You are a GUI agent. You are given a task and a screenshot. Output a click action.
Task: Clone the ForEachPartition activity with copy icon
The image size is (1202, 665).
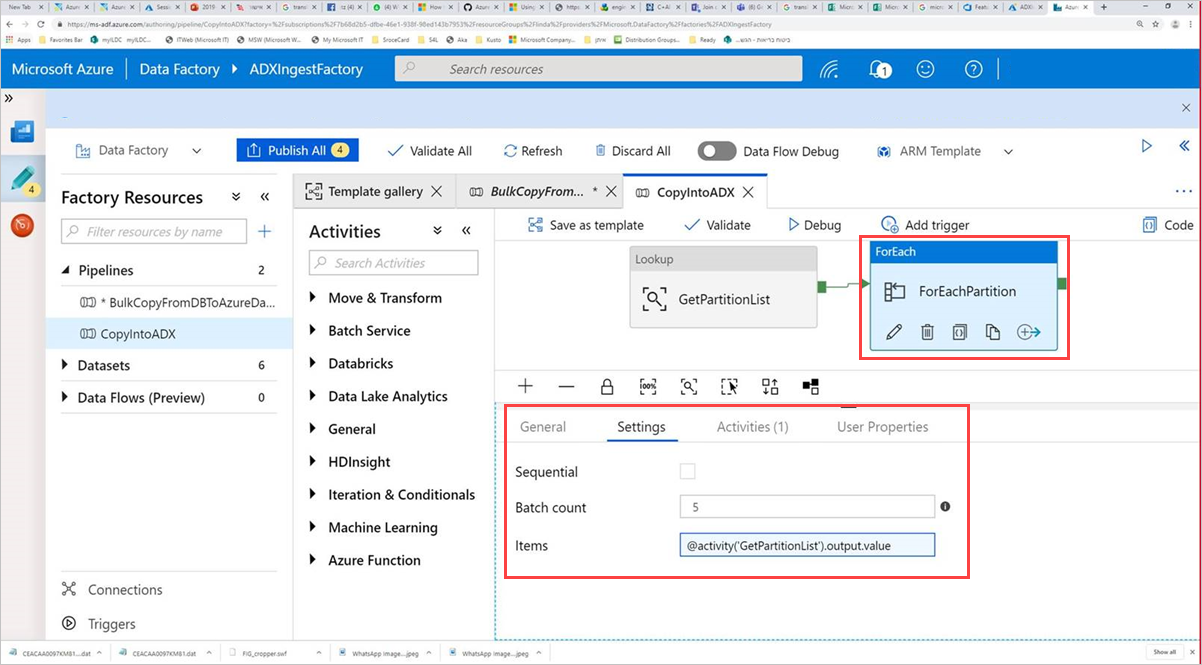(993, 331)
